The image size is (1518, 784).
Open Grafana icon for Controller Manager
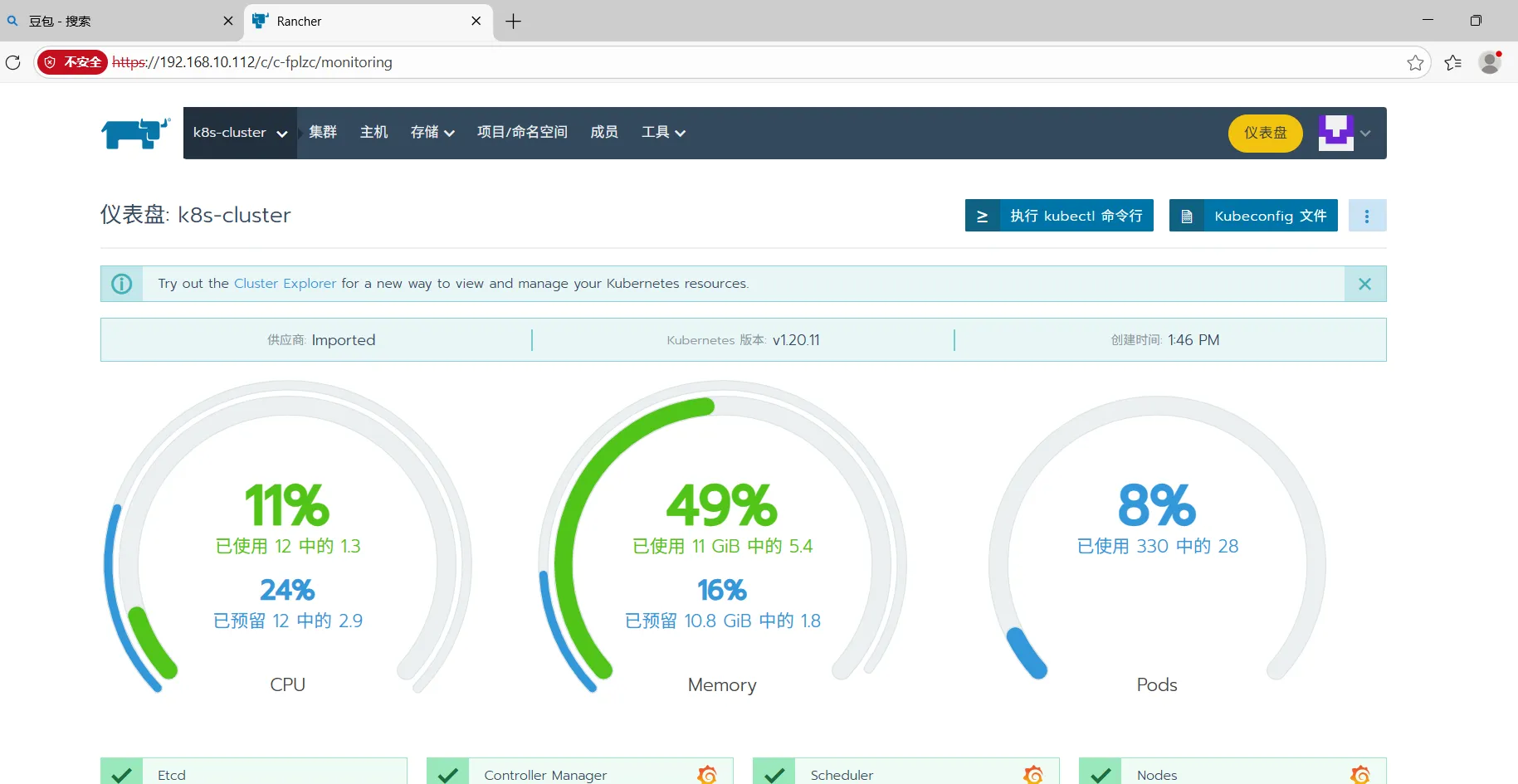[707, 775]
